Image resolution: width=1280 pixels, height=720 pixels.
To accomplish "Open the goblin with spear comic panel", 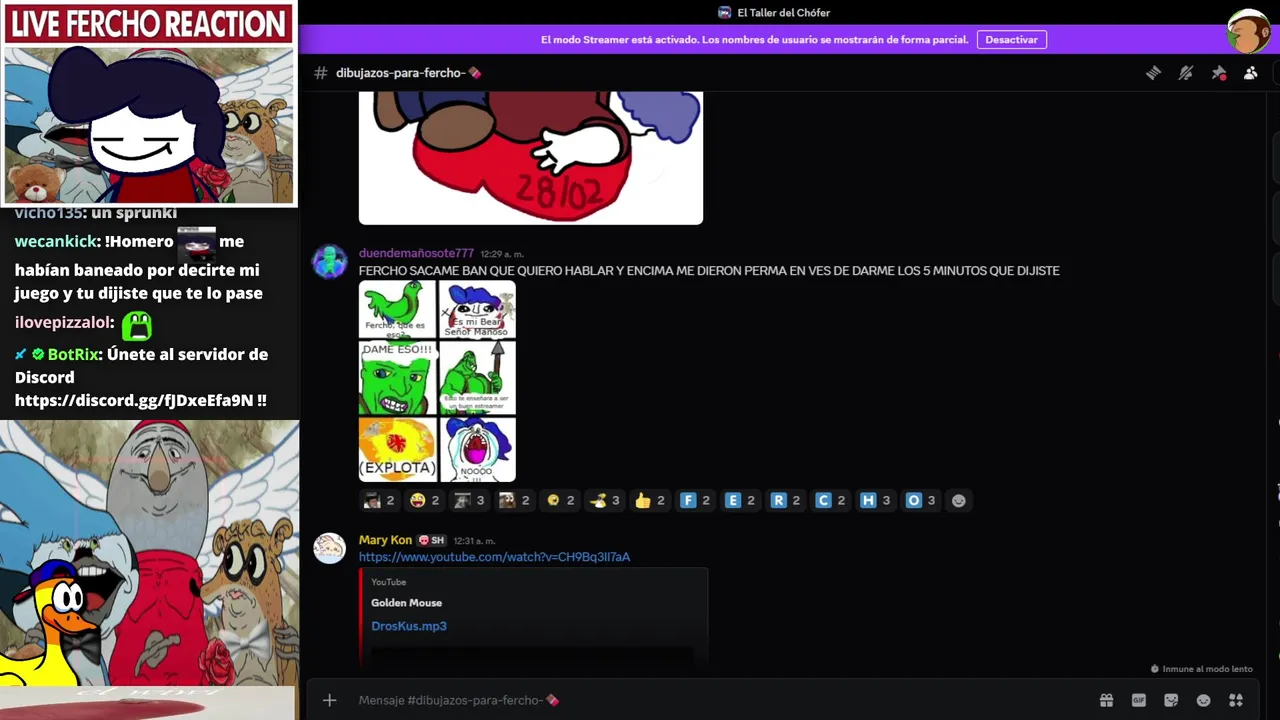I will click(477, 378).
